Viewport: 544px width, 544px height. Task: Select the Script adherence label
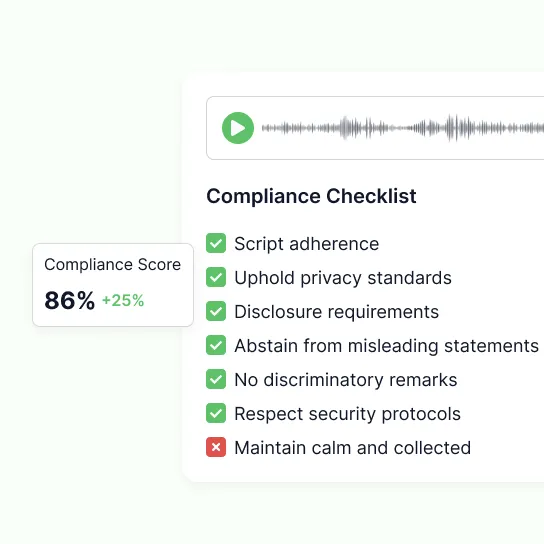306,244
